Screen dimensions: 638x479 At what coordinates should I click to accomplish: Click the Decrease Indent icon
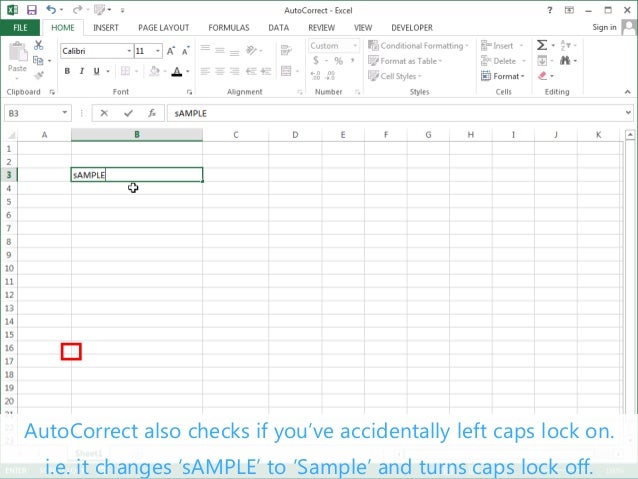click(251, 71)
